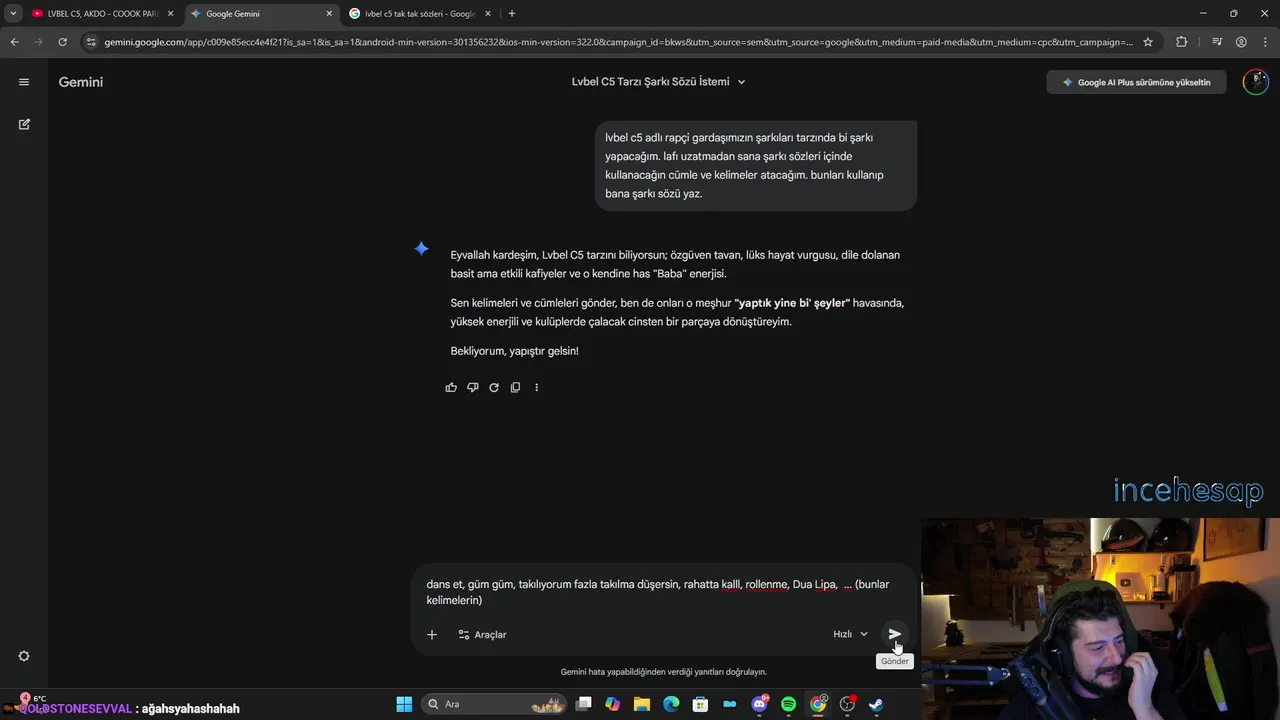Close the Google Gemini tab
1280x720 pixels.
(329, 14)
